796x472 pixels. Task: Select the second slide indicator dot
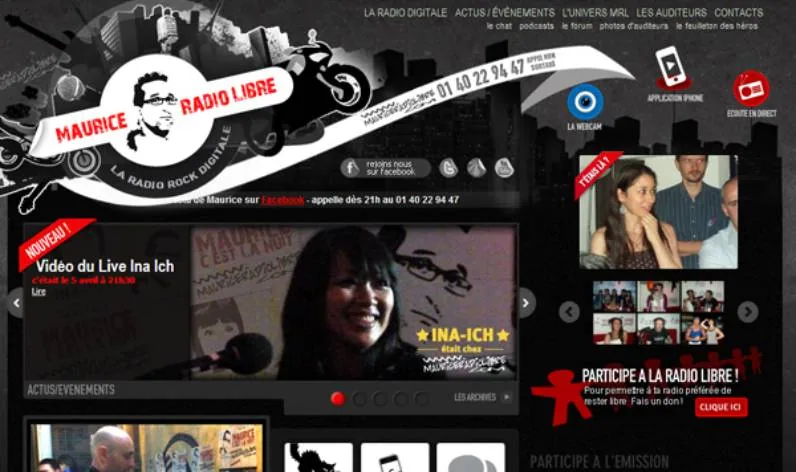(359, 399)
